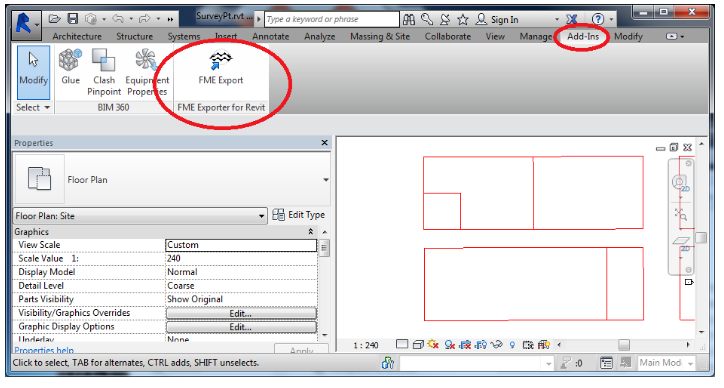
Task: Click the Detail Level icon in view control bar
Action: [x=402, y=345]
